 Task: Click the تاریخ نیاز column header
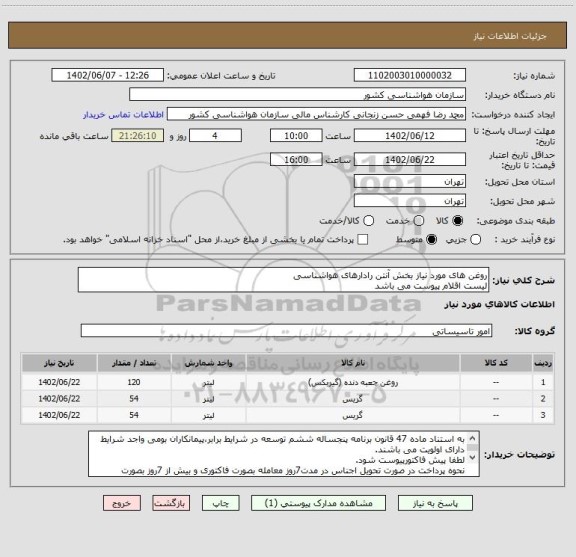(x=59, y=363)
